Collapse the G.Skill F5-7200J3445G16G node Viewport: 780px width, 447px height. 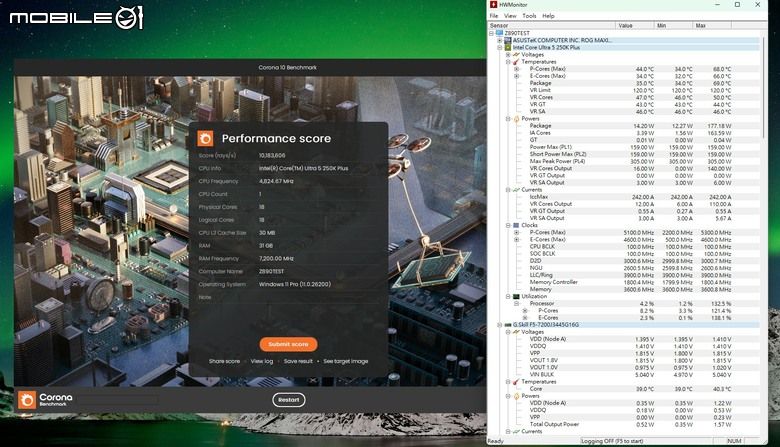(499, 325)
